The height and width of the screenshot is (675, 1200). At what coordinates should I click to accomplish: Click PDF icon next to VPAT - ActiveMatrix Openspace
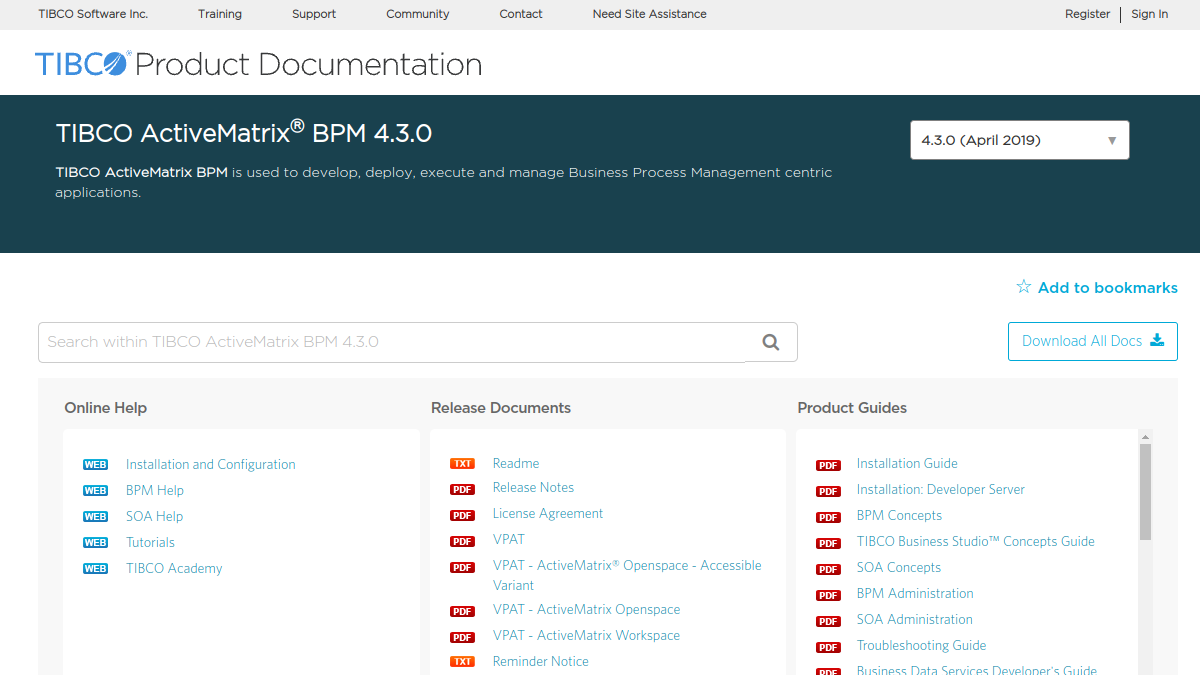pos(462,612)
